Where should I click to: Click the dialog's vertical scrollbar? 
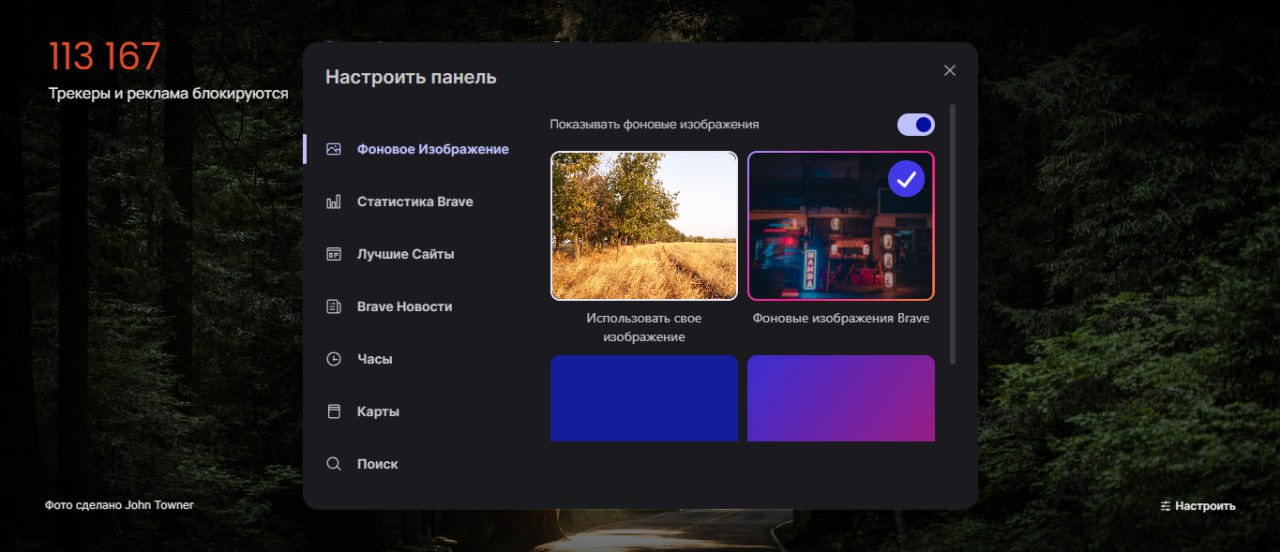click(x=953, y=234)
